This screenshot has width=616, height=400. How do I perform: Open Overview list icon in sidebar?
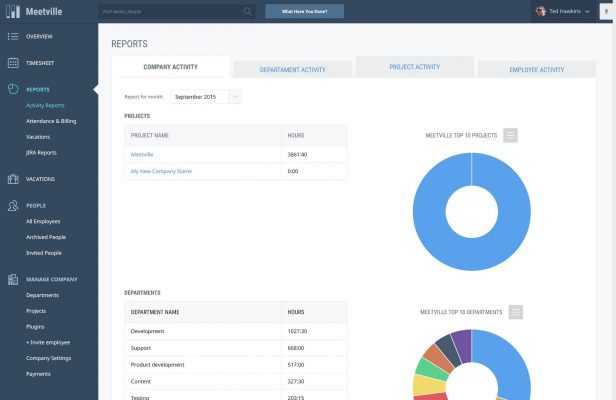pos(13,37)
